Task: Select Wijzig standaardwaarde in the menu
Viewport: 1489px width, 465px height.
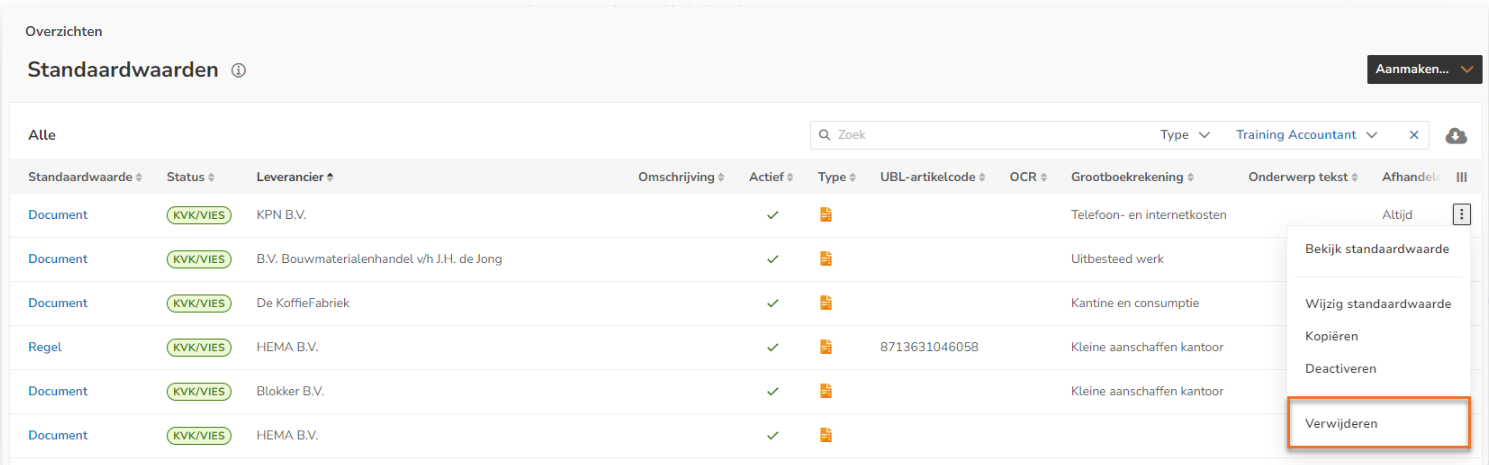Action: click(x=1378, y=304)
